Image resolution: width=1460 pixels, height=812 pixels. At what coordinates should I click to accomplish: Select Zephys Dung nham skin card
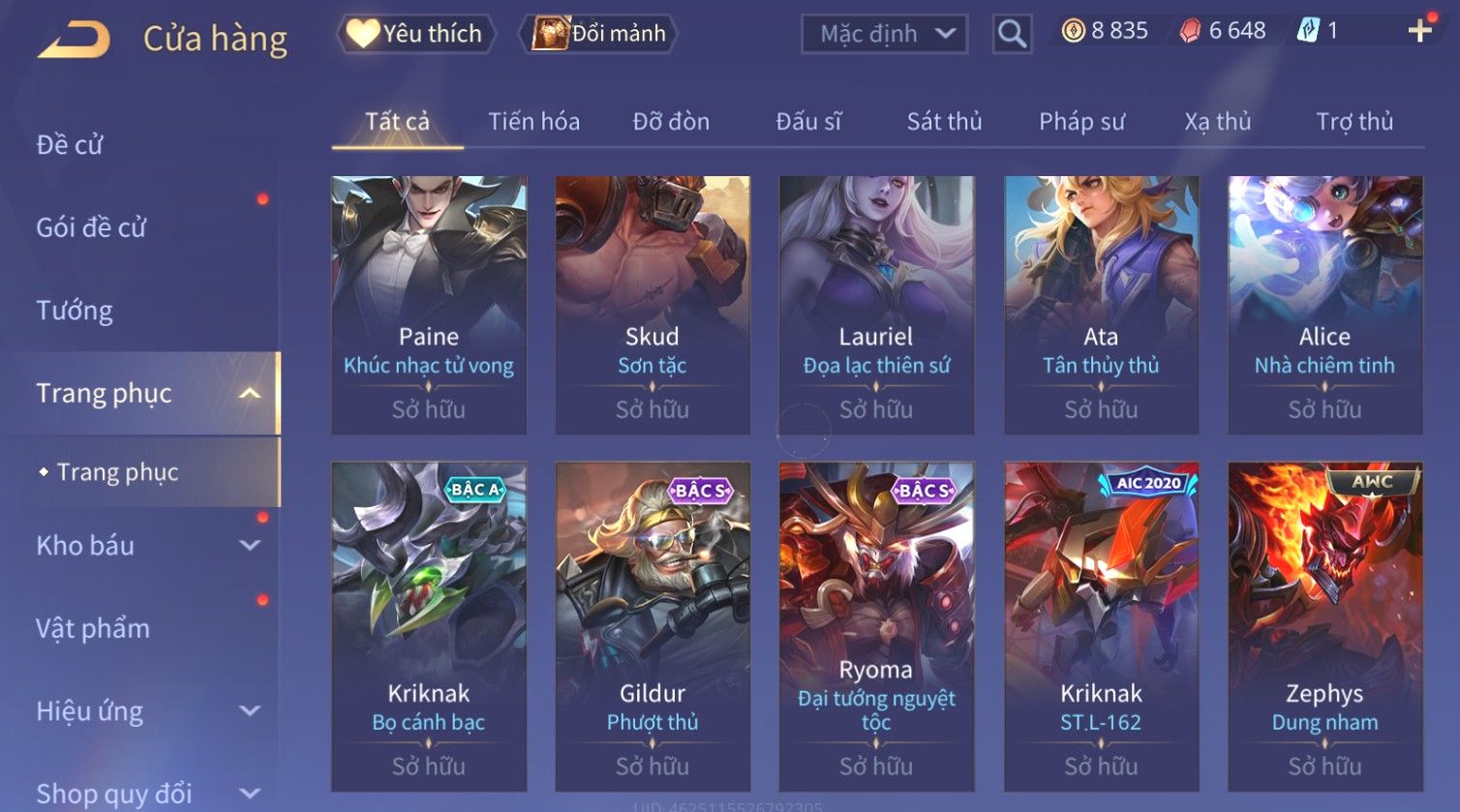click(1324, 626)
